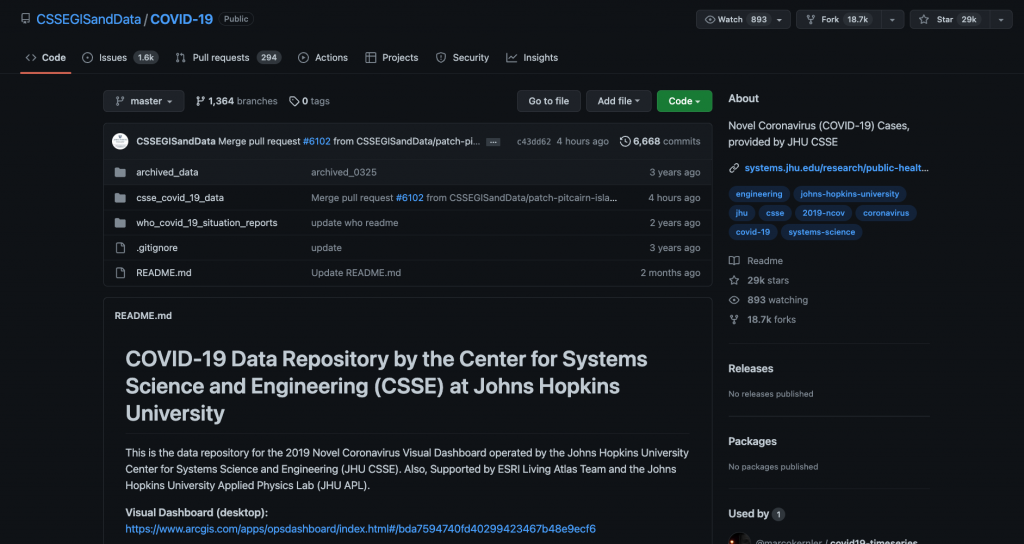Click the fork icon in the Fork button
Screen dimensions: 1024x544
pos(810,20)
